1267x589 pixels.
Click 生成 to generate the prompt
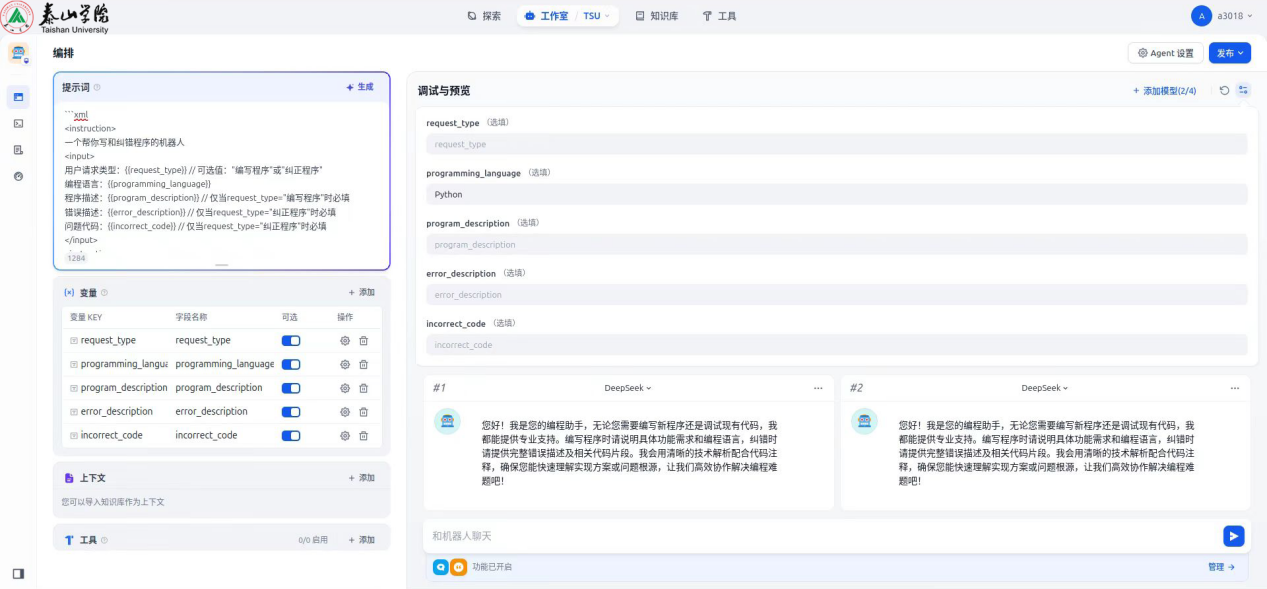coord(360,87)
